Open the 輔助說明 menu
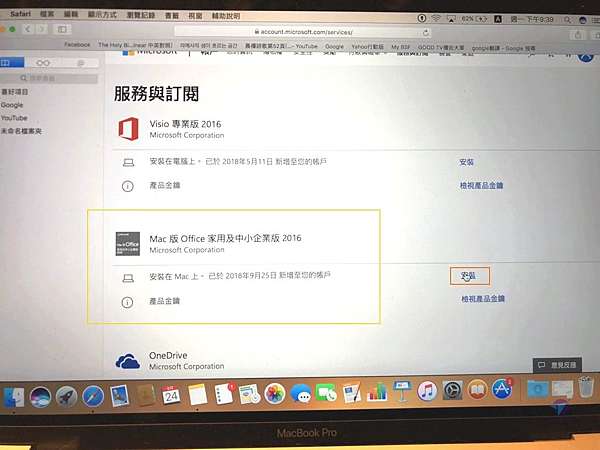 (x=226, y=16)
